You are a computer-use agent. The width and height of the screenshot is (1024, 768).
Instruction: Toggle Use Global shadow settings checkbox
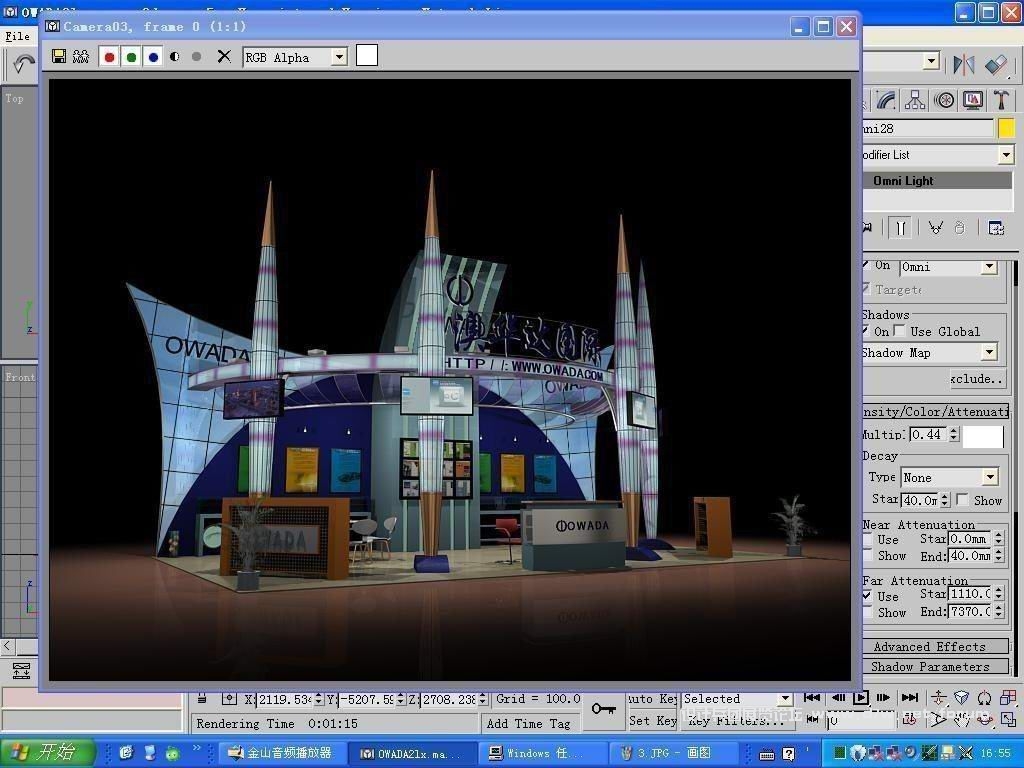899,331
